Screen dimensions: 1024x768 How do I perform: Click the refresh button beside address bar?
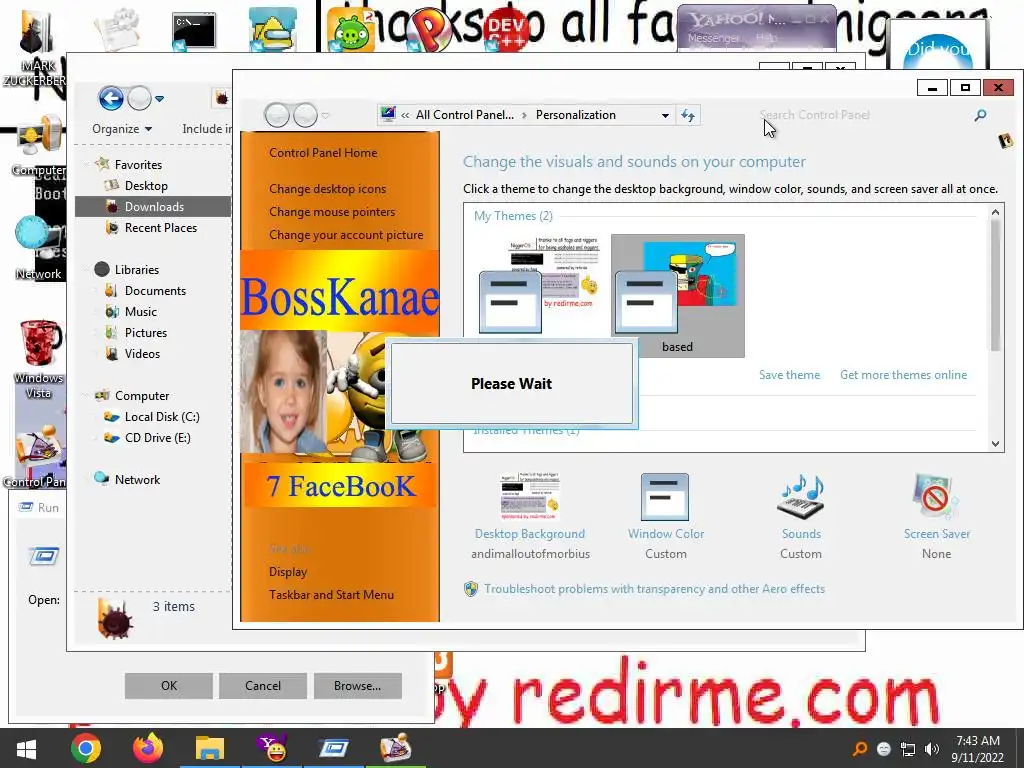(688, 116)
